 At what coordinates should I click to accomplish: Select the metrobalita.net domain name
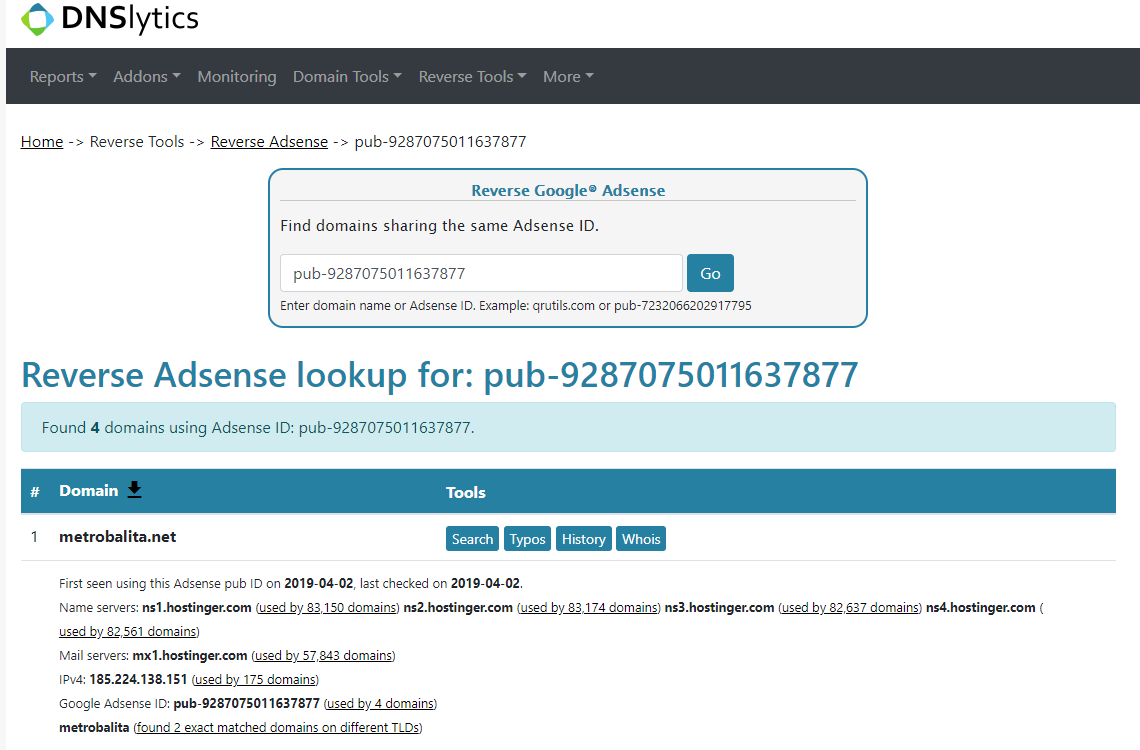tap(118, 537)
